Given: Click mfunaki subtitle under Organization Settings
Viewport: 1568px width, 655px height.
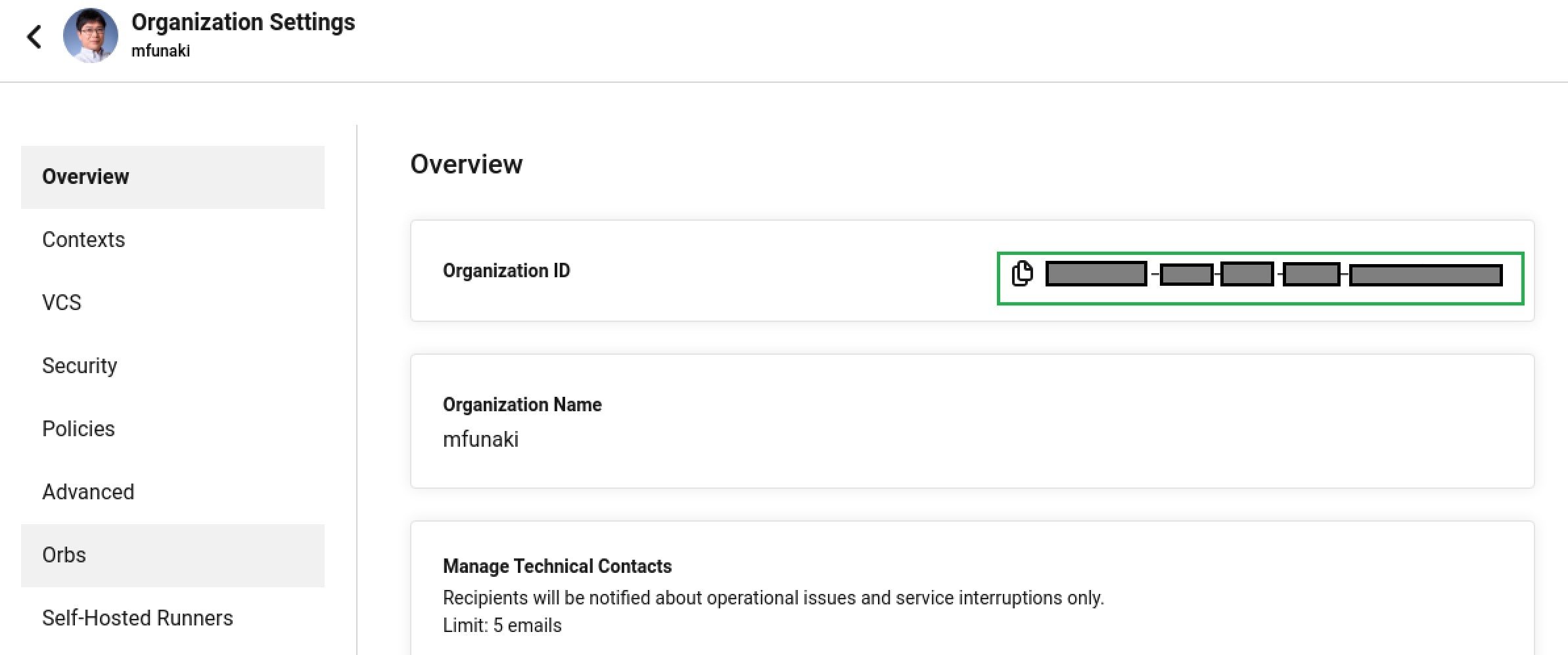Looking at the screenshot, I should pyautogui.click(x=160, y=51).
